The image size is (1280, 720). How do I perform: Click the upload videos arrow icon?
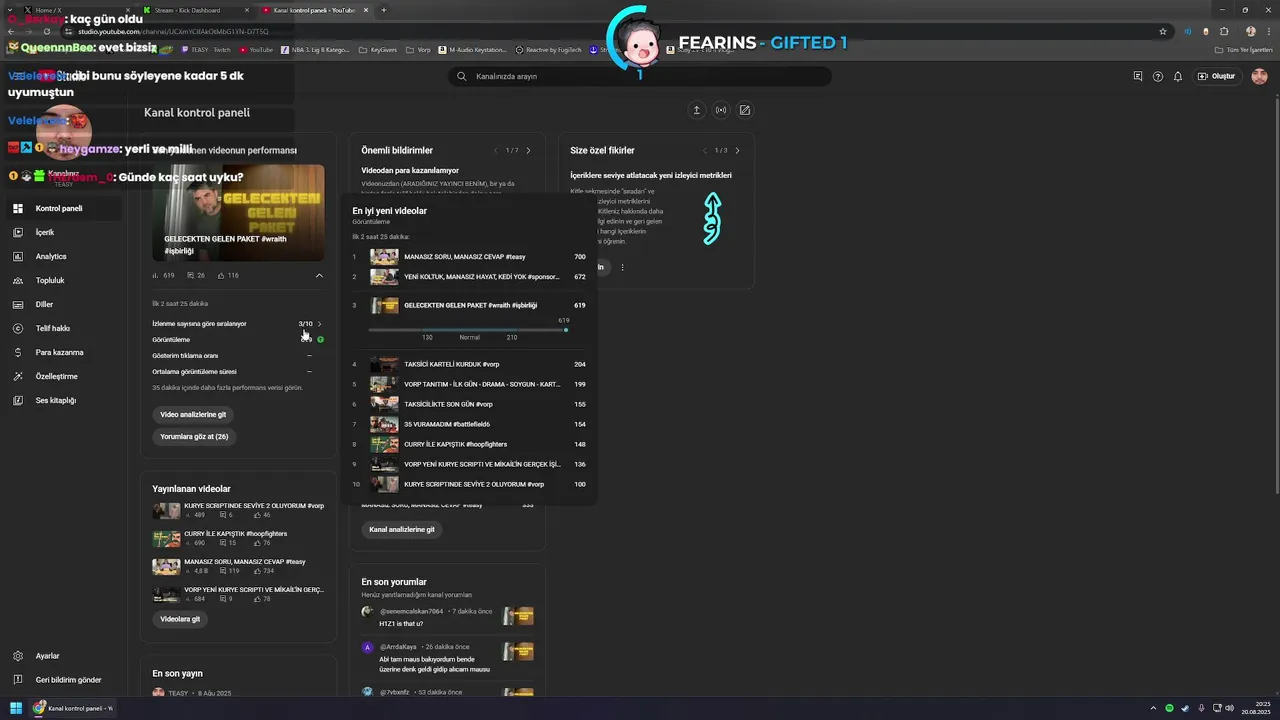[697, 110]
